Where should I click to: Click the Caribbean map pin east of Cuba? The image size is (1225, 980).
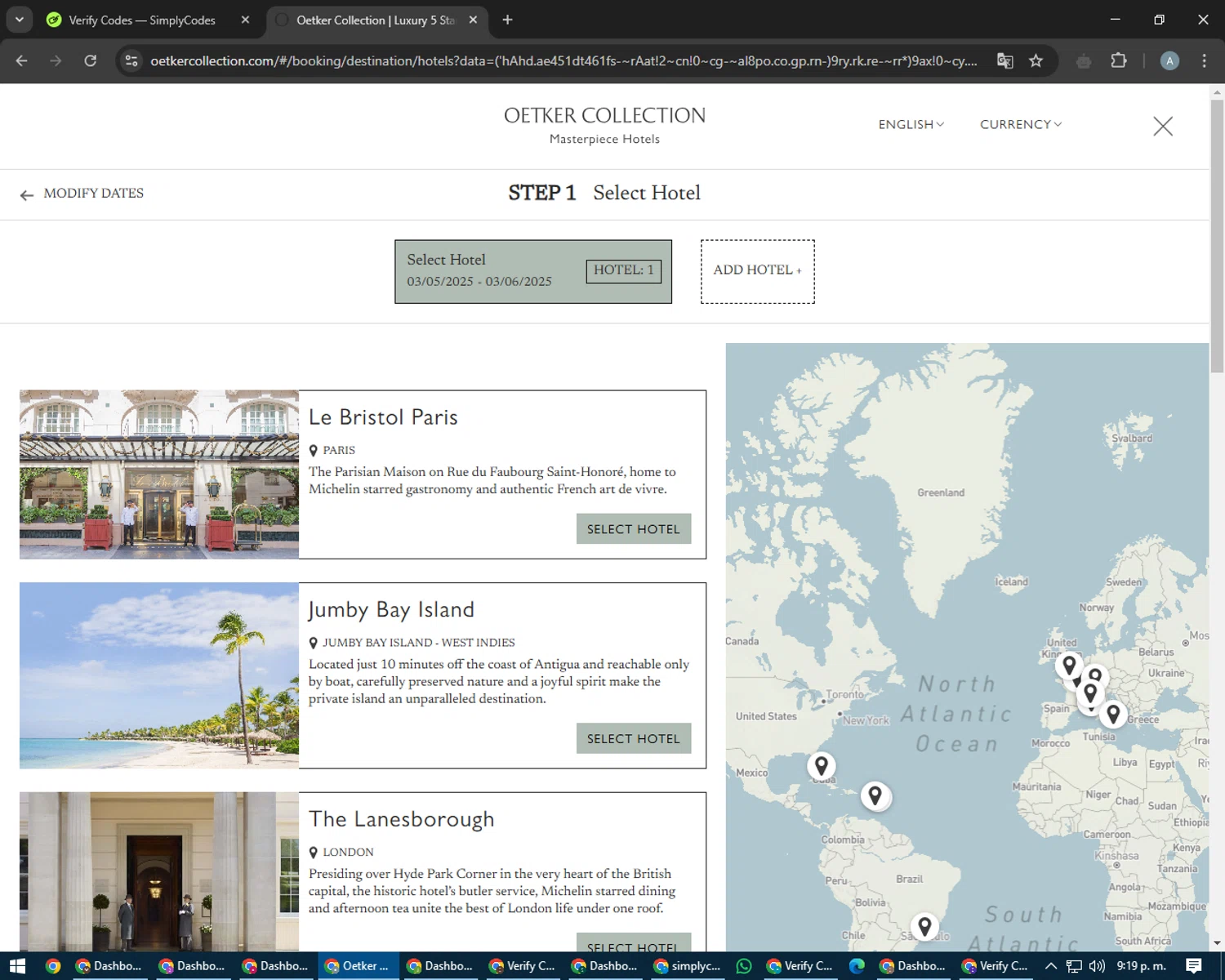click(x=875, y=795)
